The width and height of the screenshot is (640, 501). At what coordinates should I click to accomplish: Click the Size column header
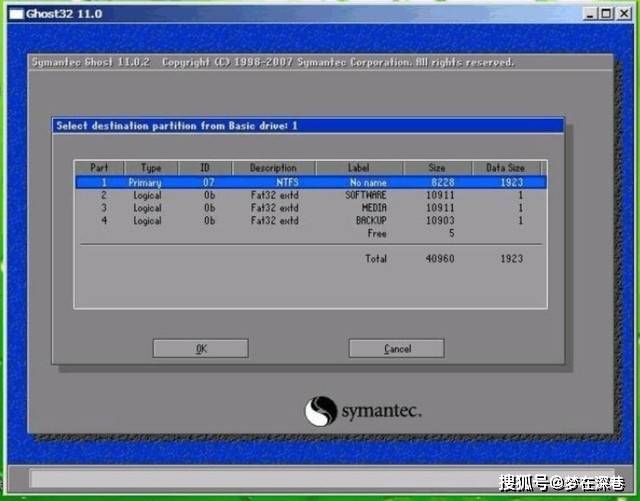pyautogui.click(x=437, y=168)
